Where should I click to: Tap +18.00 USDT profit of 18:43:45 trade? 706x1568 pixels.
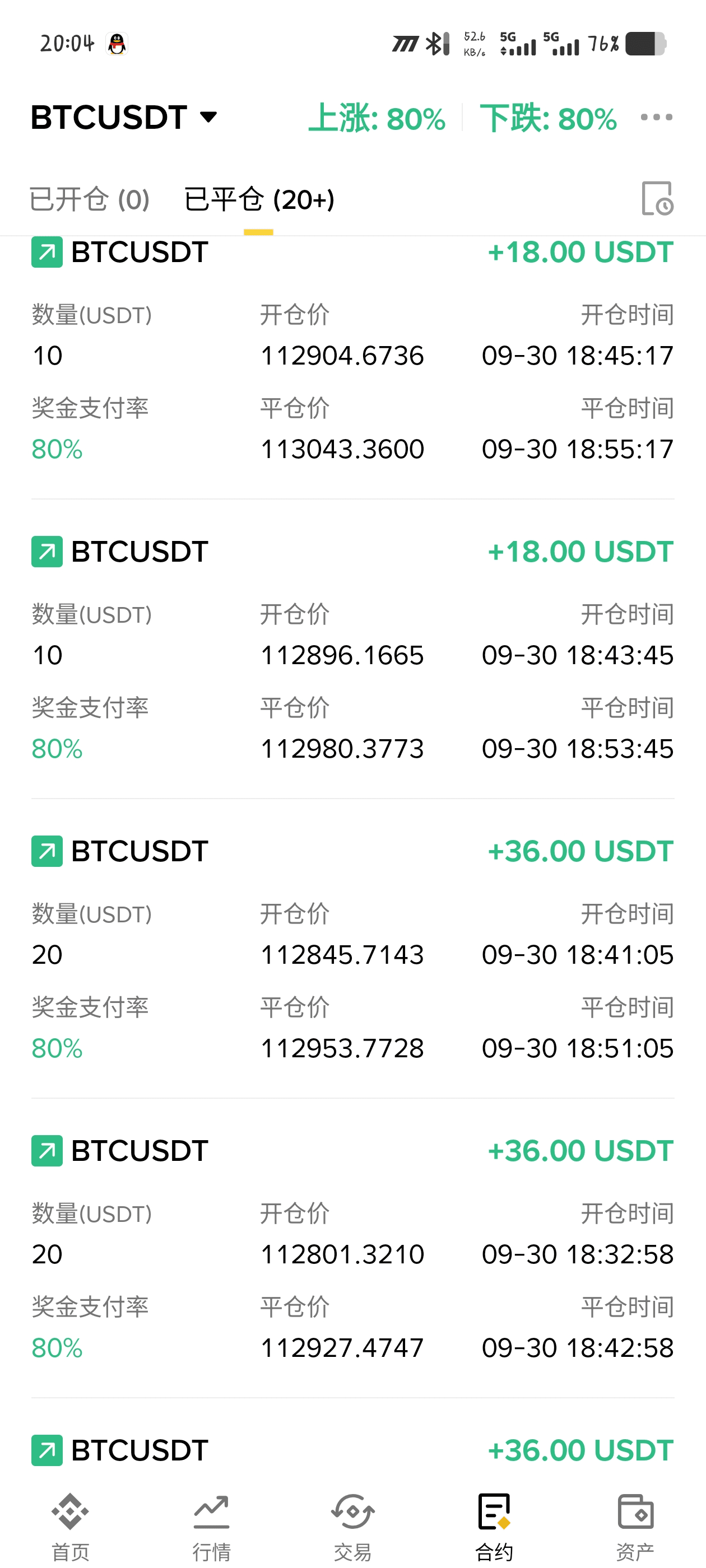pyautogui.click(x=580, y=552)
